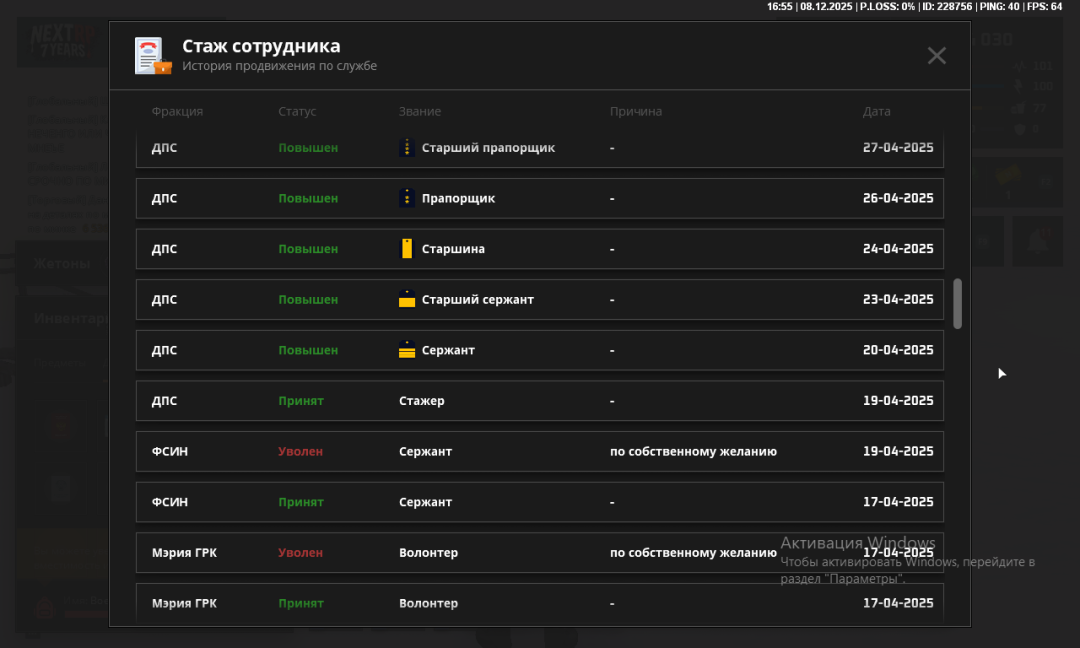
Task: Click the Дата column header
Action: tap(876, 112)
